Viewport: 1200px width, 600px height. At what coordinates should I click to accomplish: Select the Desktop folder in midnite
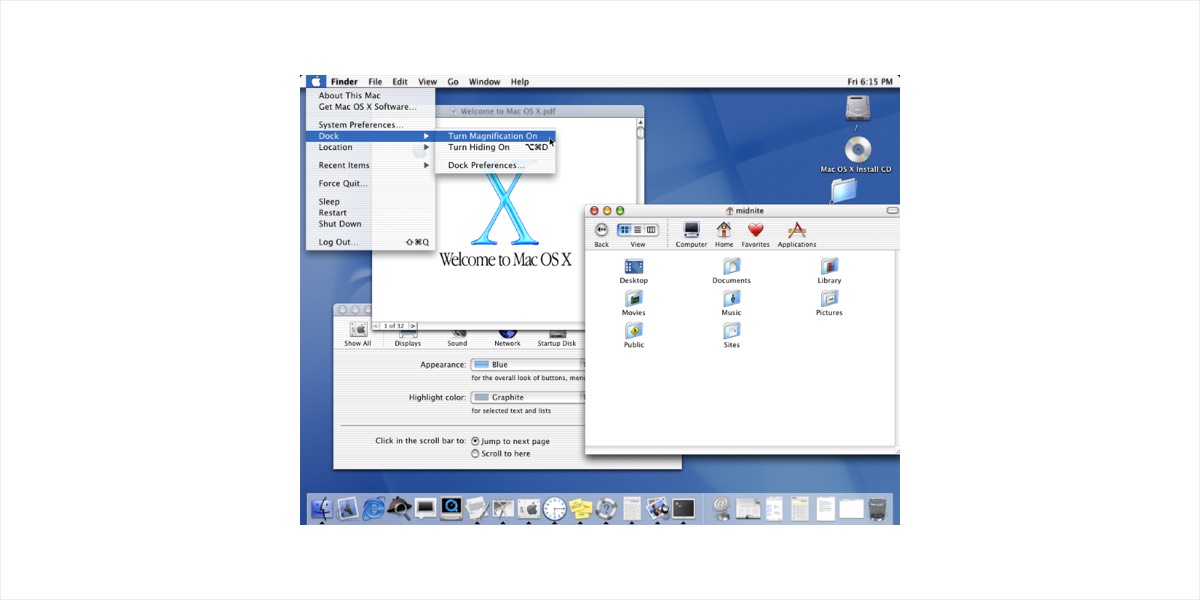tap(634, 271)
